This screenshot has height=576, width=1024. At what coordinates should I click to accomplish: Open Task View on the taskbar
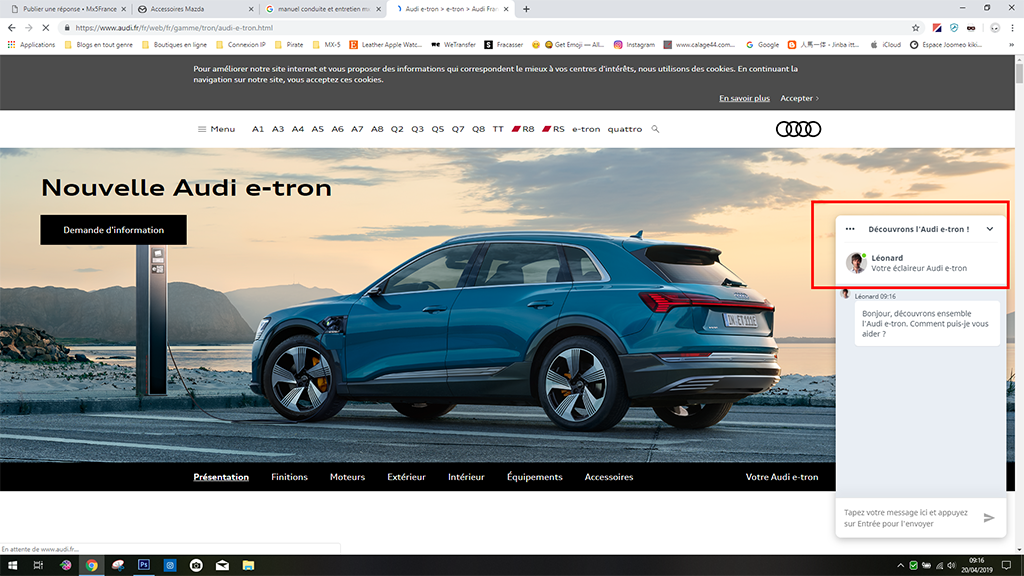coord(38,566)
